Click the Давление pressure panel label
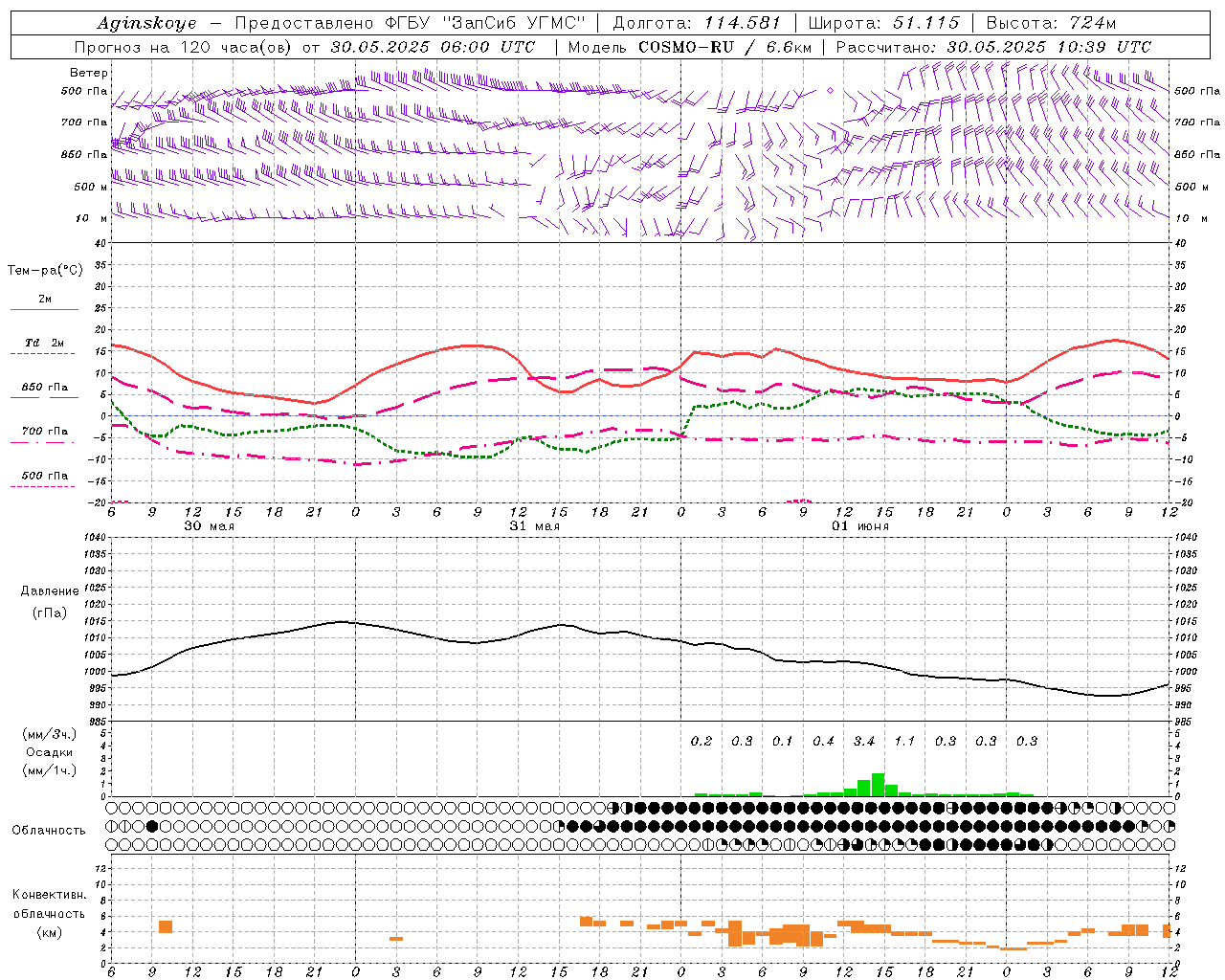Screen dimensions: 1225x980 [x=50, y=591]
